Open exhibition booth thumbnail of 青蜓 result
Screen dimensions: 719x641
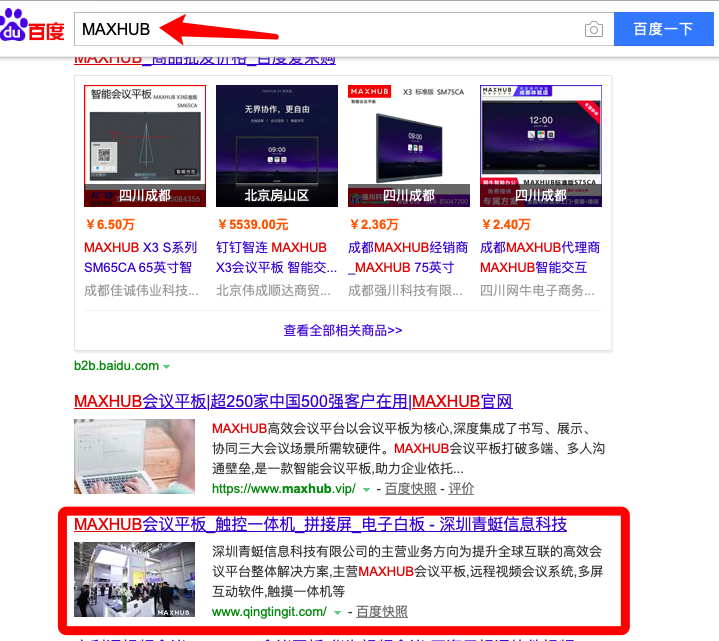[134, 580]
